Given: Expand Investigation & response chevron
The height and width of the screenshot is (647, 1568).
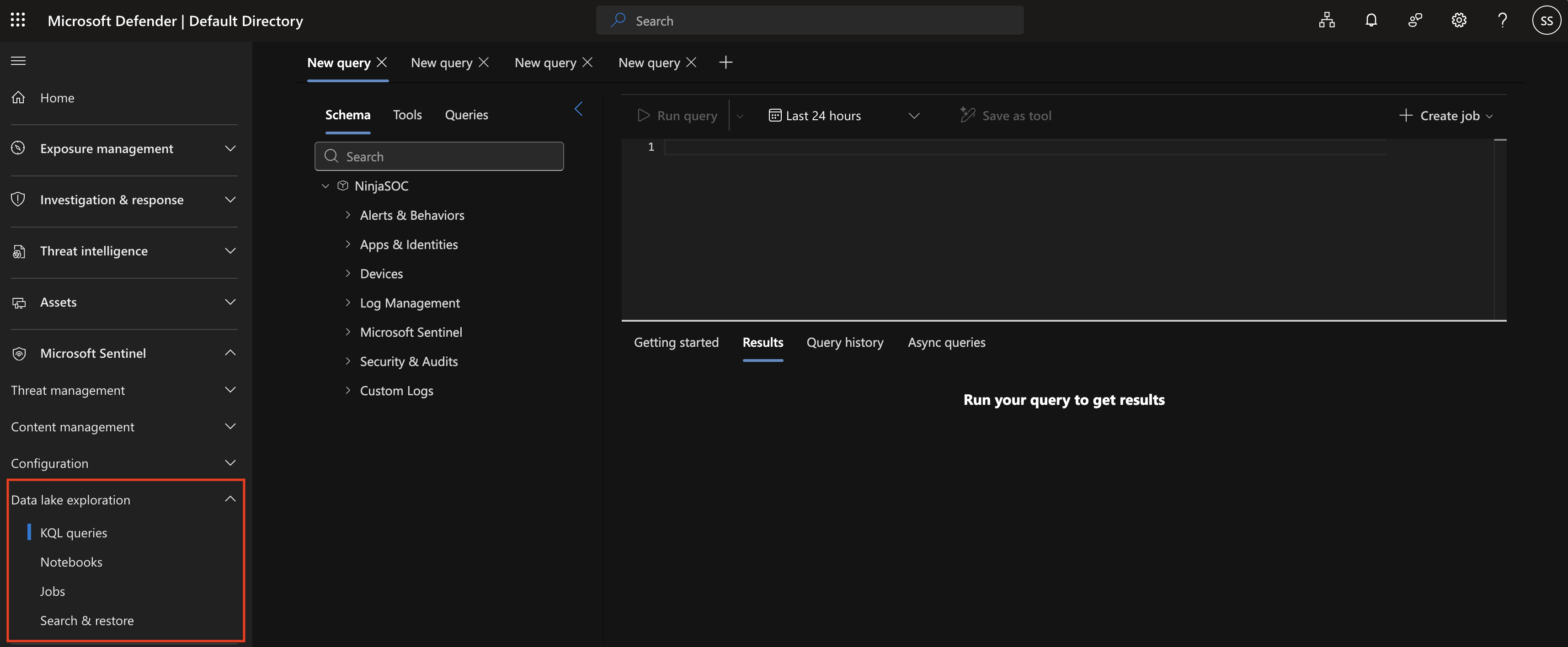Looking at the screenshot, I should pyautogui.click(x=230, y=199).
